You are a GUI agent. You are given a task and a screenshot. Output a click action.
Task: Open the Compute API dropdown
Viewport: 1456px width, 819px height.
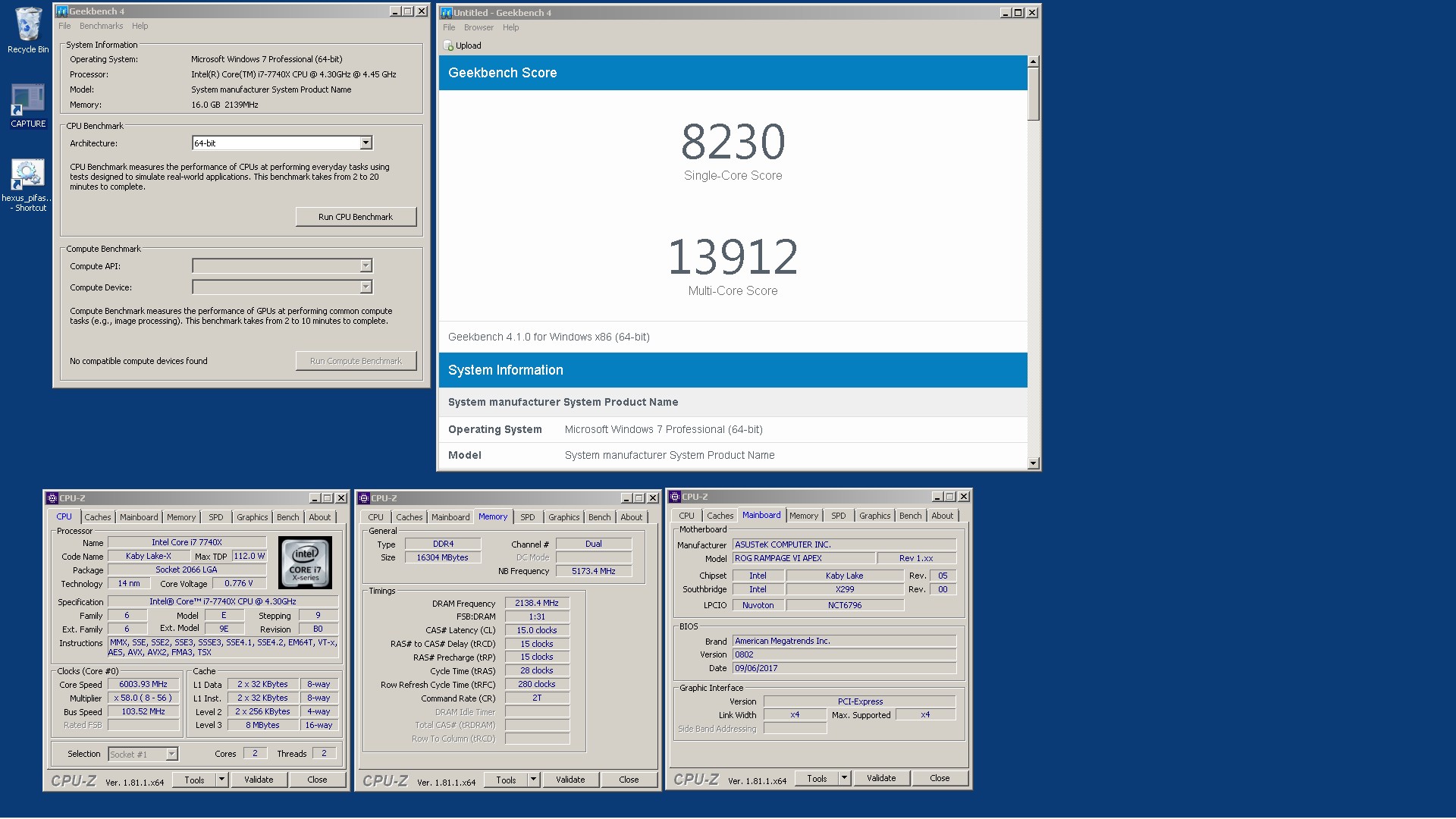(366, 265)
